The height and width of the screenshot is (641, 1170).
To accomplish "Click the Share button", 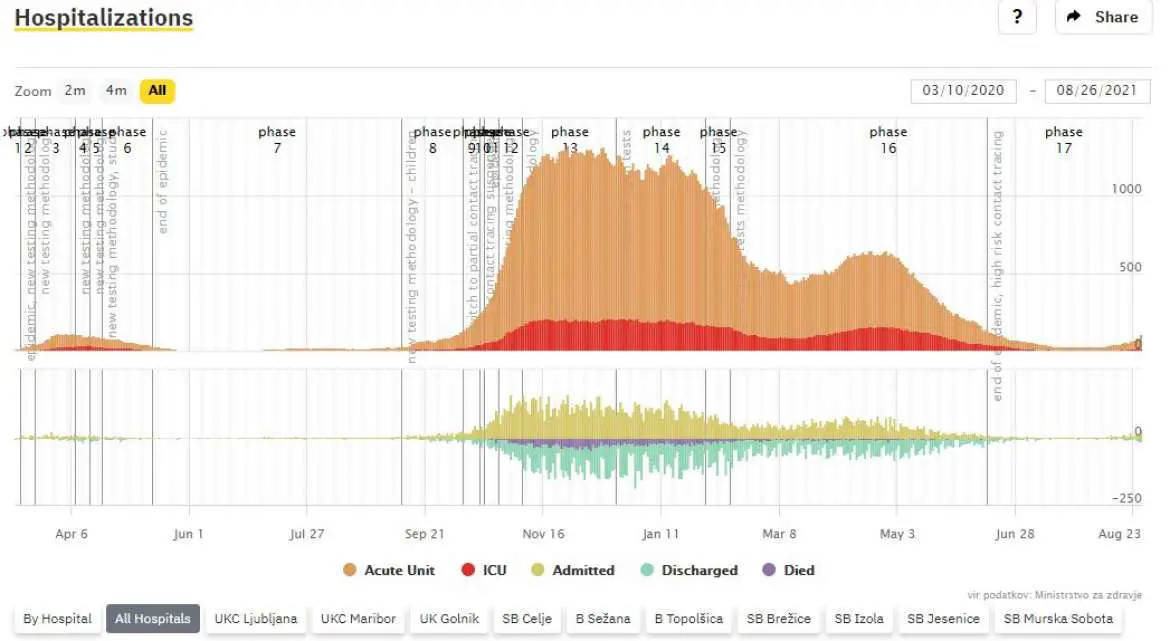I will coord(1103,17).
